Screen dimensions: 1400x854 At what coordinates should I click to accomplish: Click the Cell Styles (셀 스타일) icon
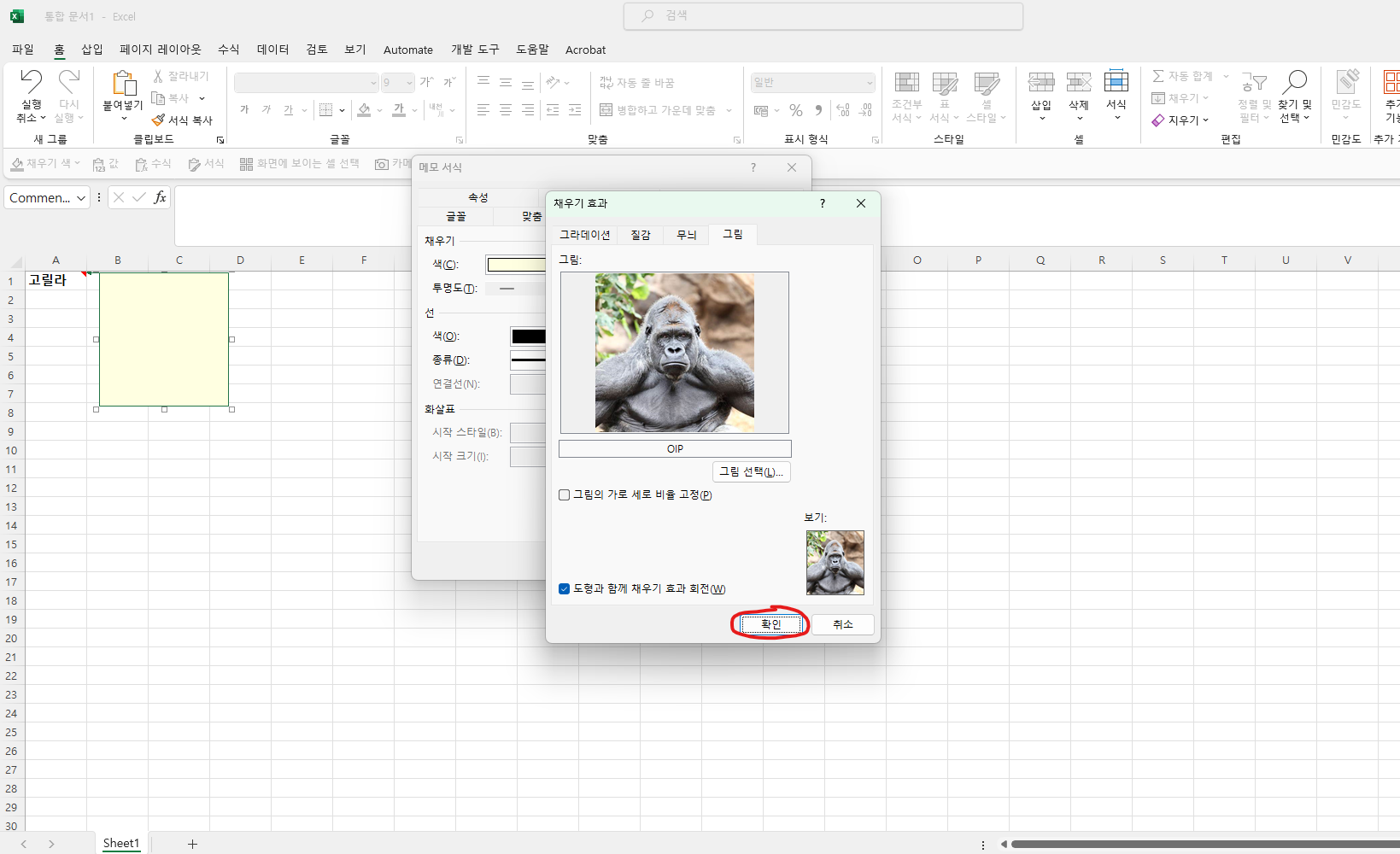pos(986,83)
